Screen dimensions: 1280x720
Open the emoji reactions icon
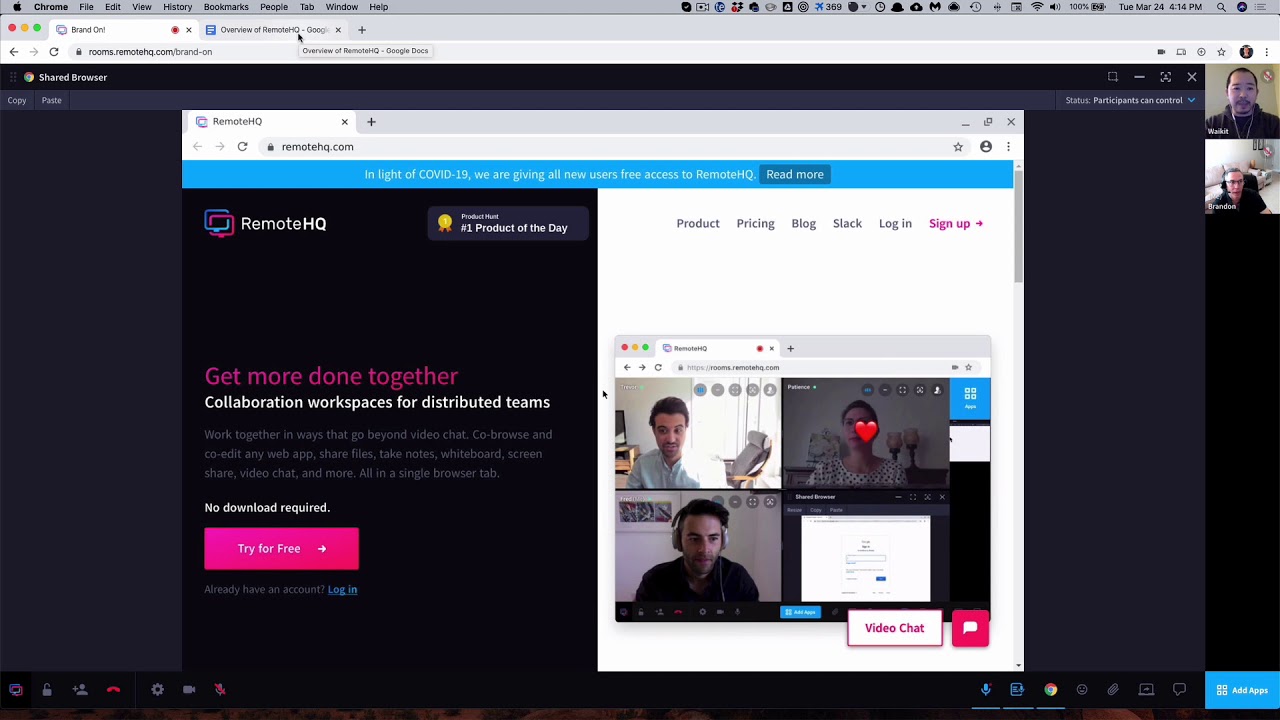1082,690
